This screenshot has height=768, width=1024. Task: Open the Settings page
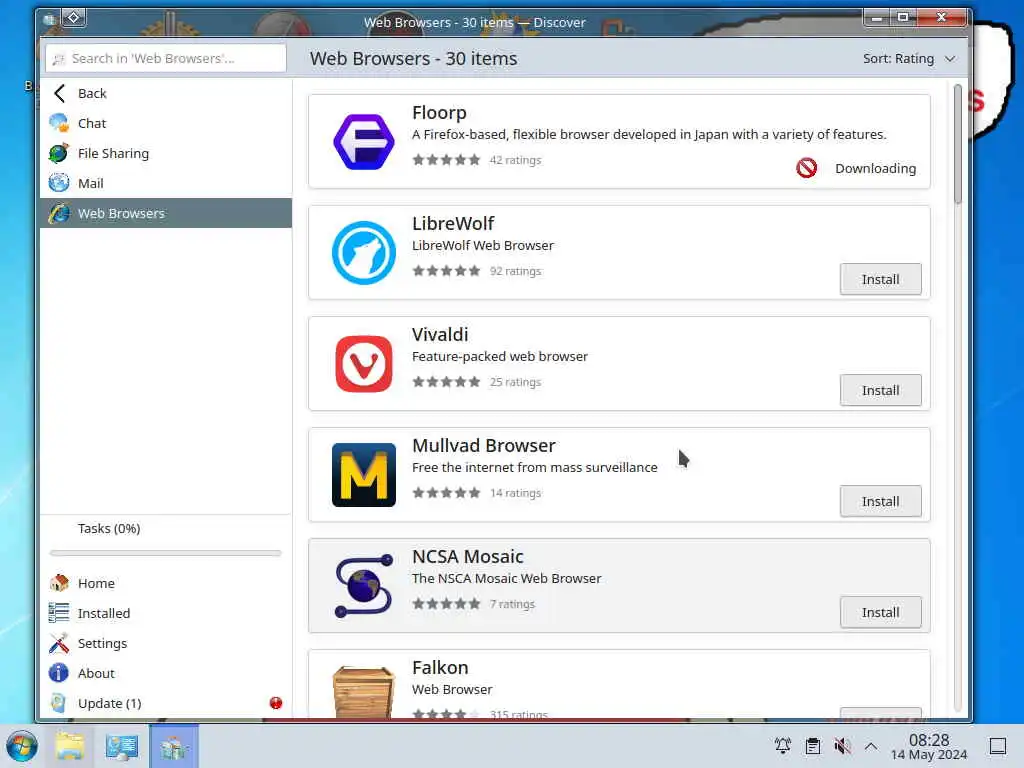(166, 643)
